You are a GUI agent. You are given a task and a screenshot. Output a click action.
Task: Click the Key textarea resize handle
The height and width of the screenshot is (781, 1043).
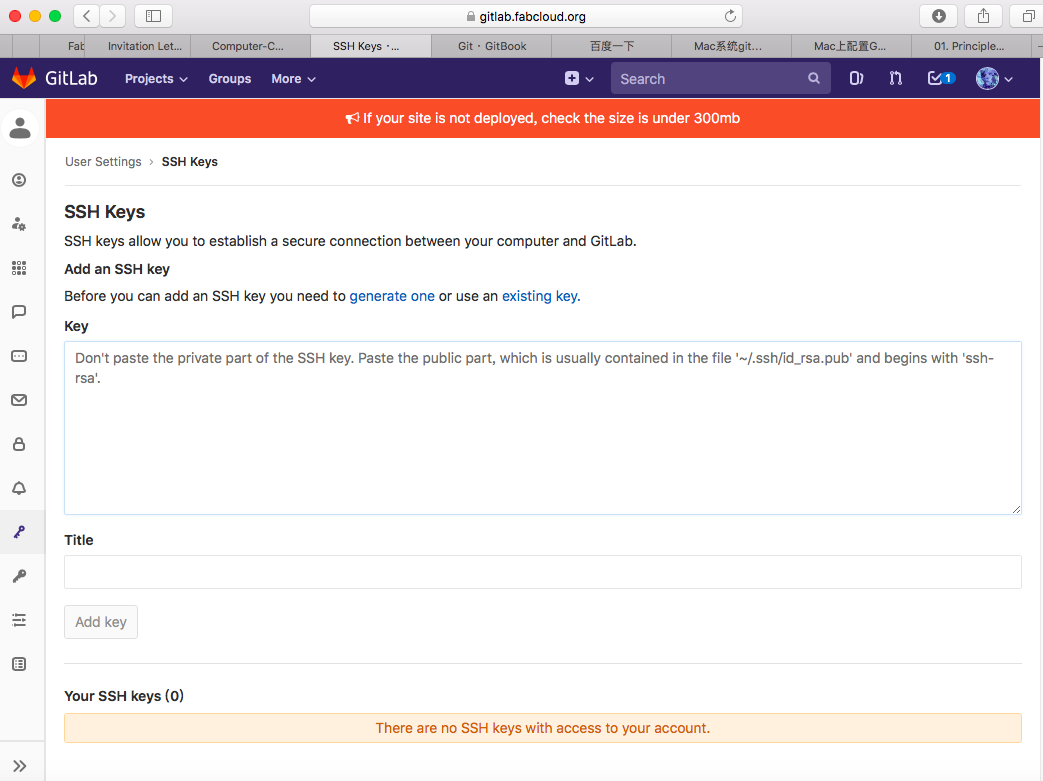pos(1016,509)
